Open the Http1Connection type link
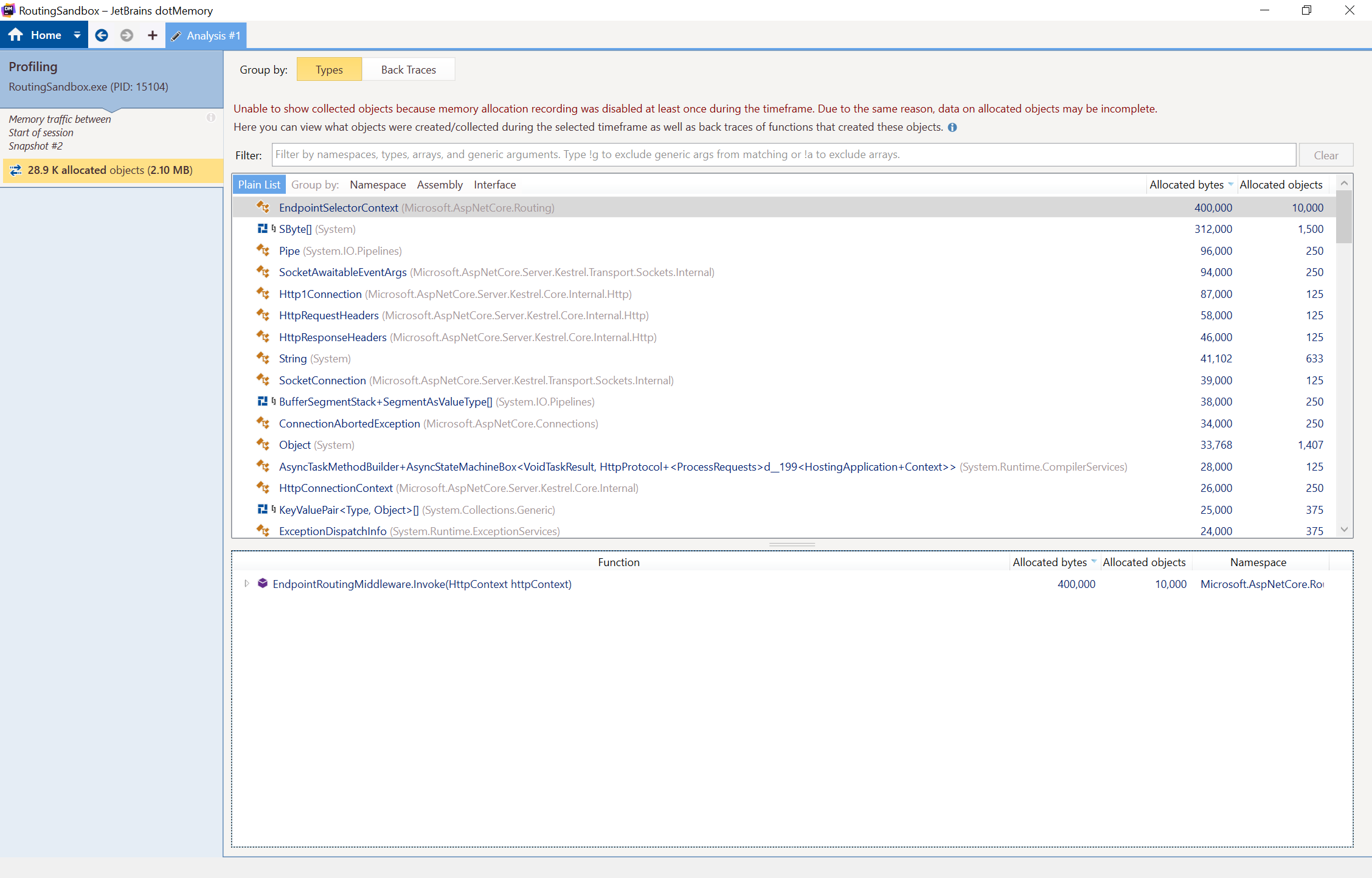The image size is (1372, 878). (320, 294)
